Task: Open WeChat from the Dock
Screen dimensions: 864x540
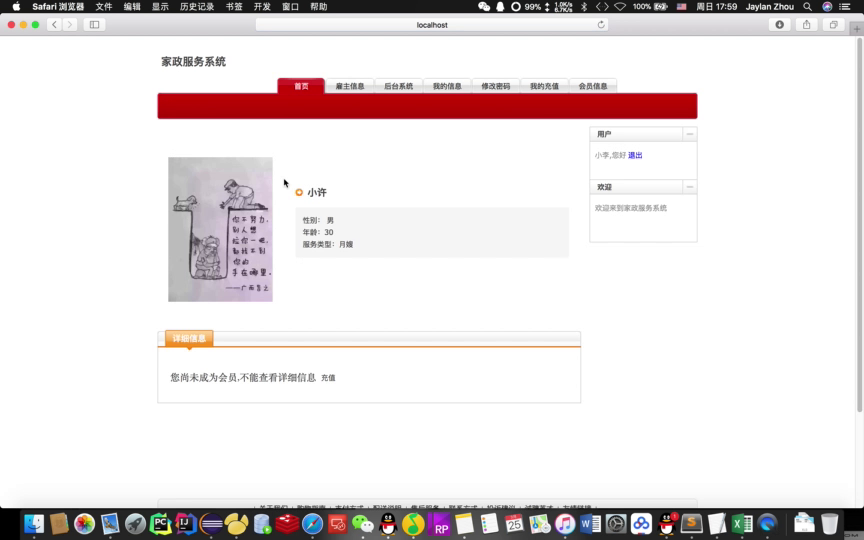Action: [x=363, y=524]
